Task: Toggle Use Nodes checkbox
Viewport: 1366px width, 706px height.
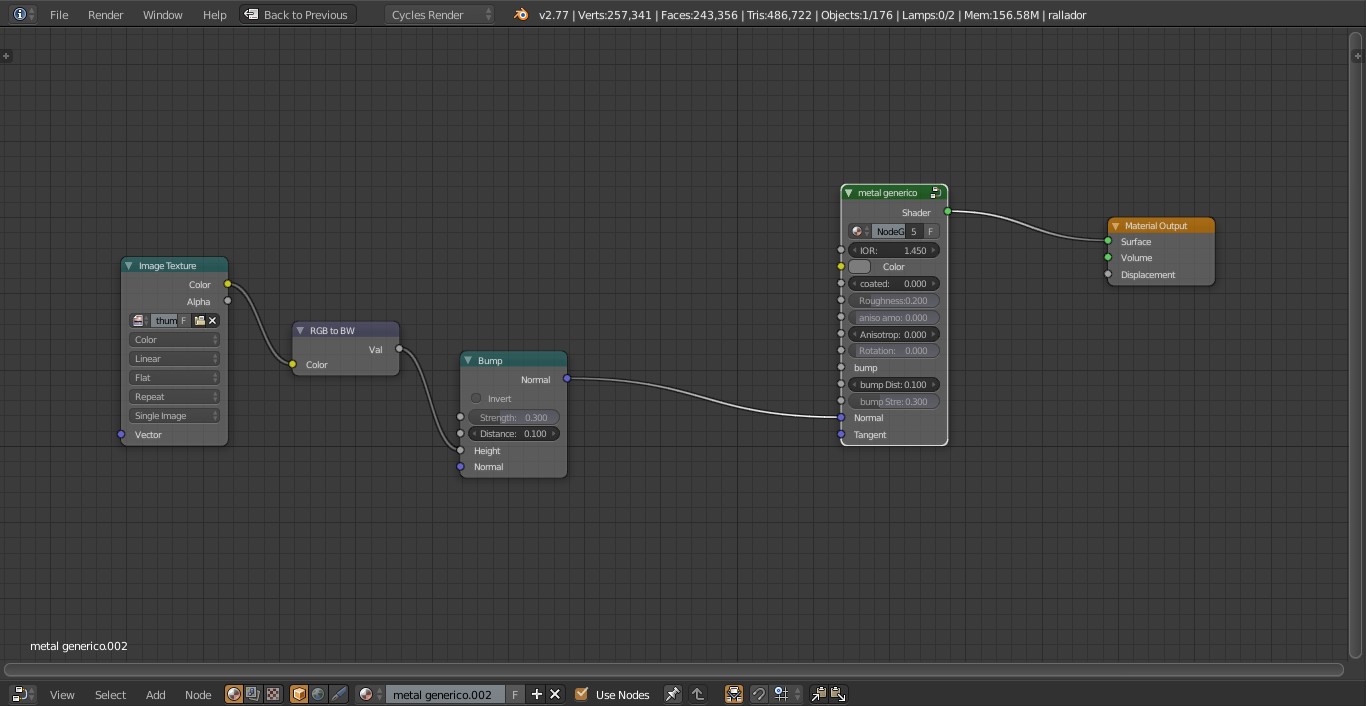Action: tap(581, 694)
